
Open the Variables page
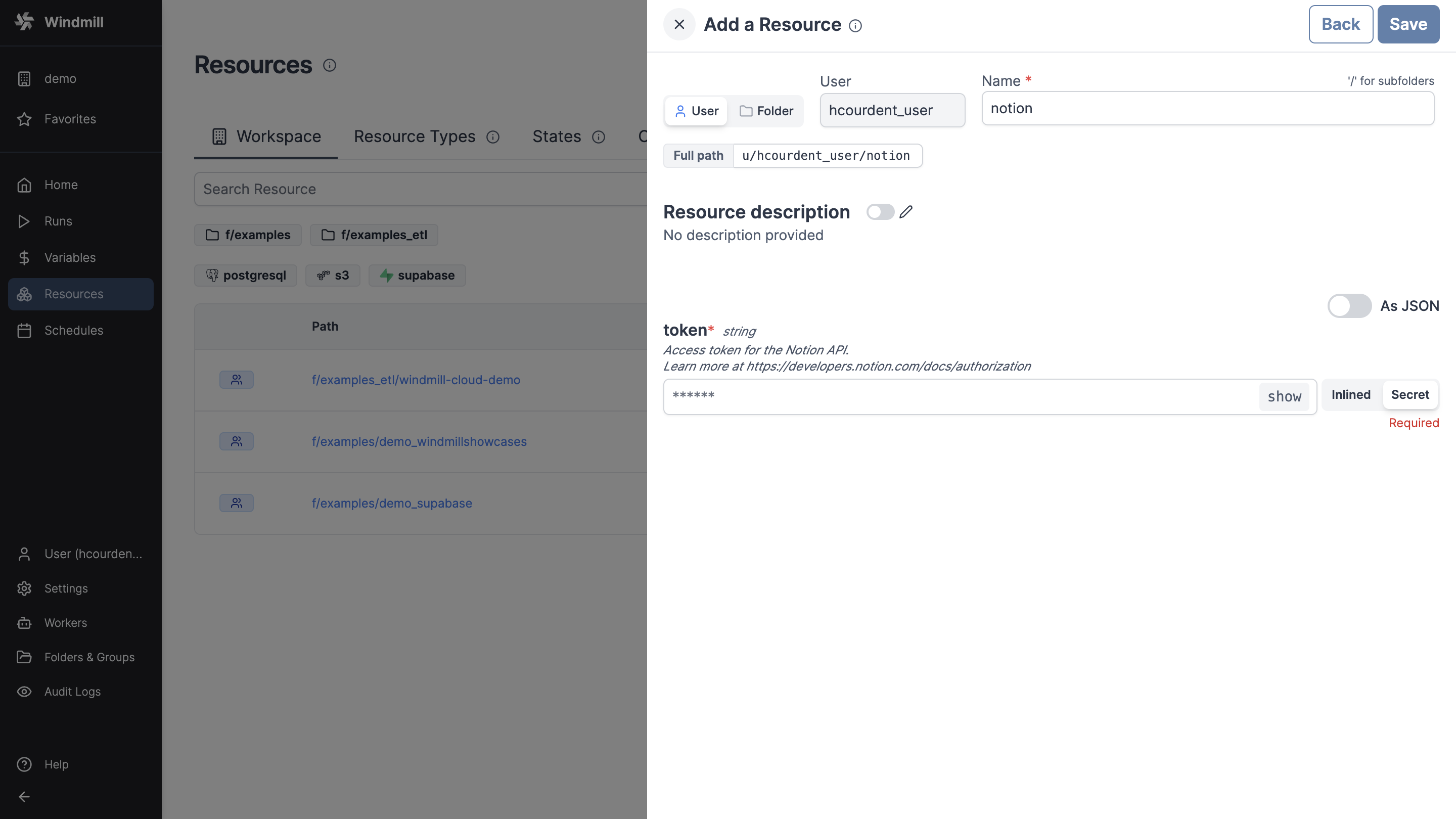pyautogui.click(x=70, y=257)
